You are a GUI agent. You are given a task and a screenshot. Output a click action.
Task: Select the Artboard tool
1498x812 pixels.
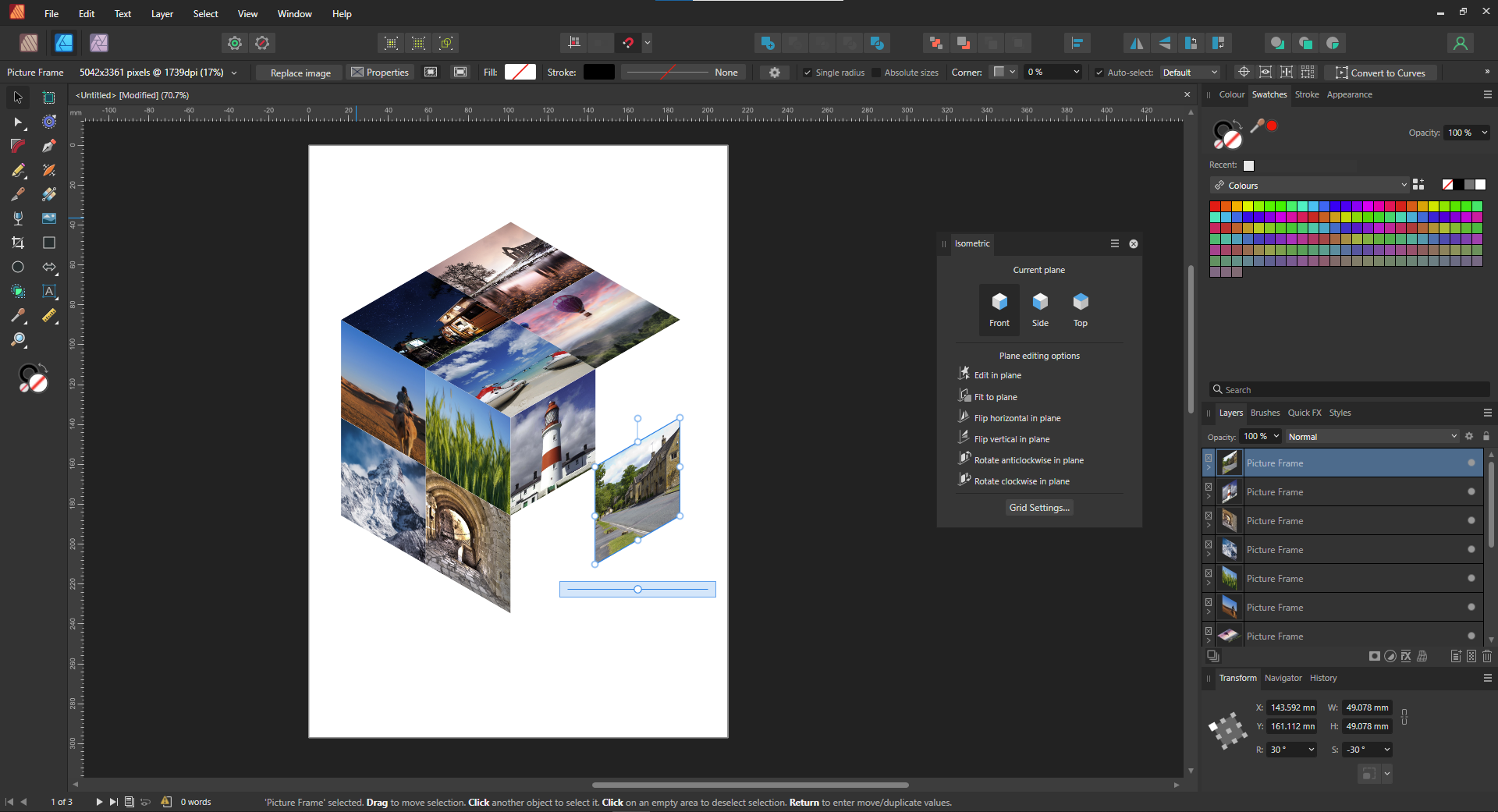49,98
